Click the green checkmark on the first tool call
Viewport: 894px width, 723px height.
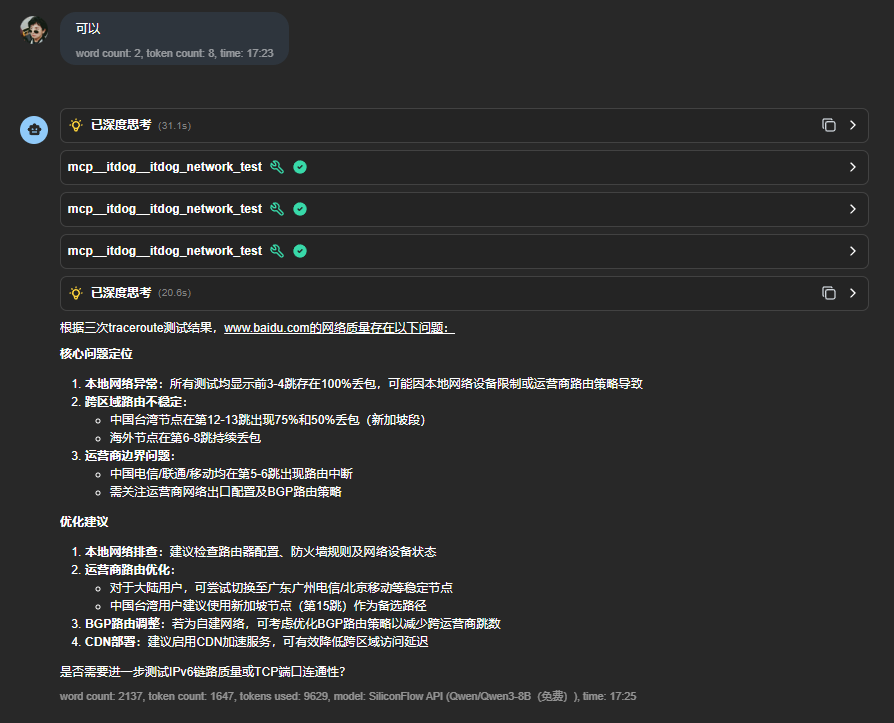click(300, 167)
